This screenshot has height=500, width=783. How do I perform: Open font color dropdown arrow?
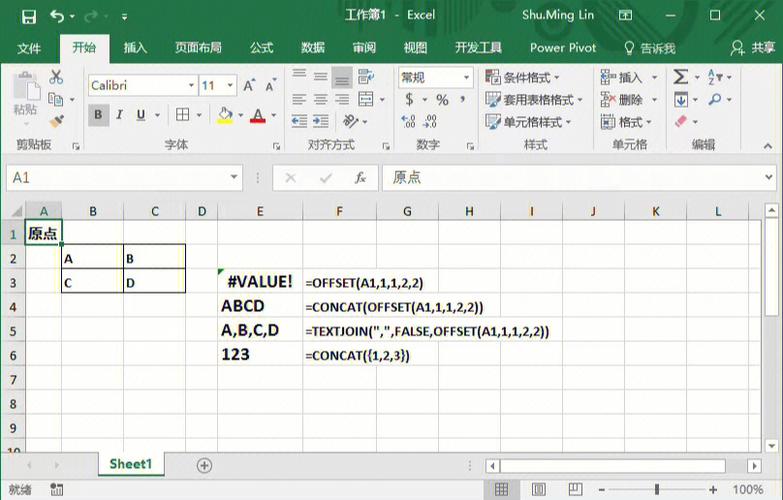(274, 115)
